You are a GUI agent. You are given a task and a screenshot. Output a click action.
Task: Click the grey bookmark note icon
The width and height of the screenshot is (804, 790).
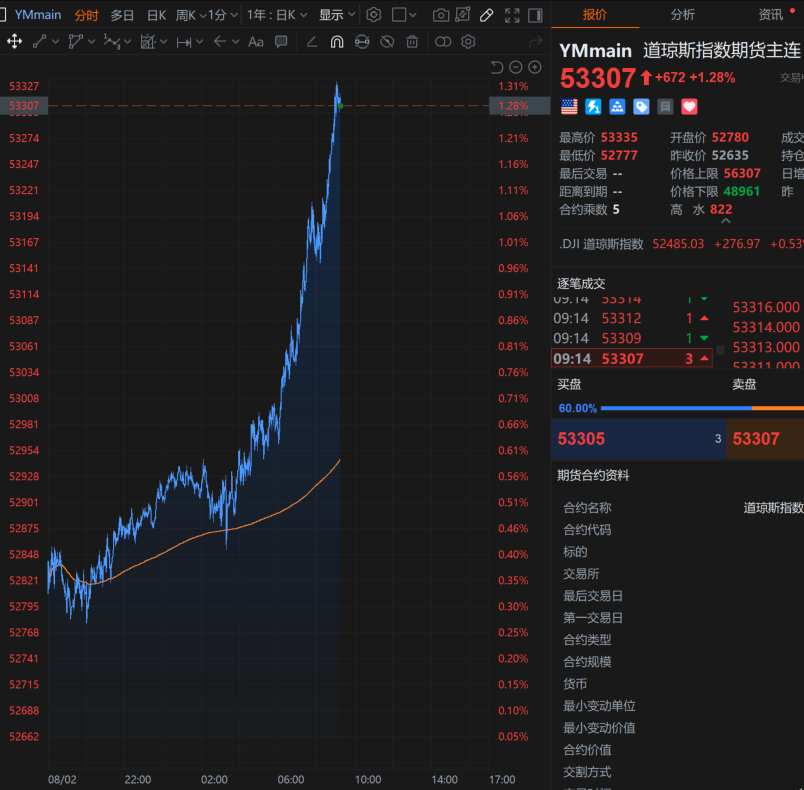pyautogui.click(x=665, y=107)
